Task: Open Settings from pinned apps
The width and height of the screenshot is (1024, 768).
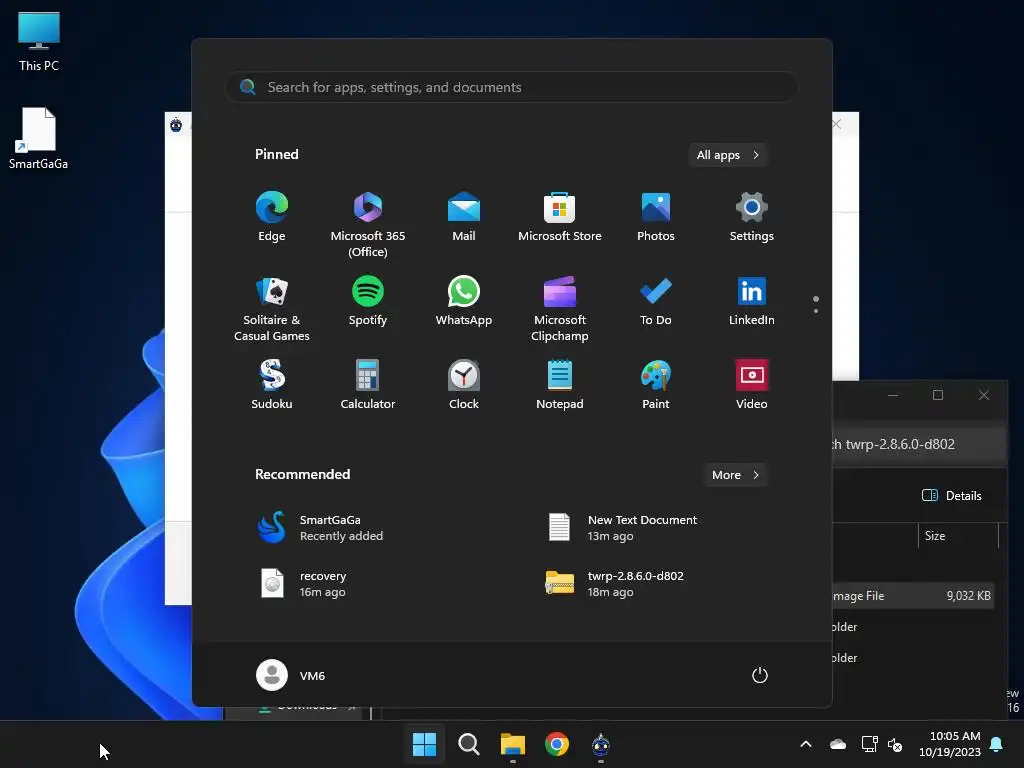Action: (x=752, y=217)
